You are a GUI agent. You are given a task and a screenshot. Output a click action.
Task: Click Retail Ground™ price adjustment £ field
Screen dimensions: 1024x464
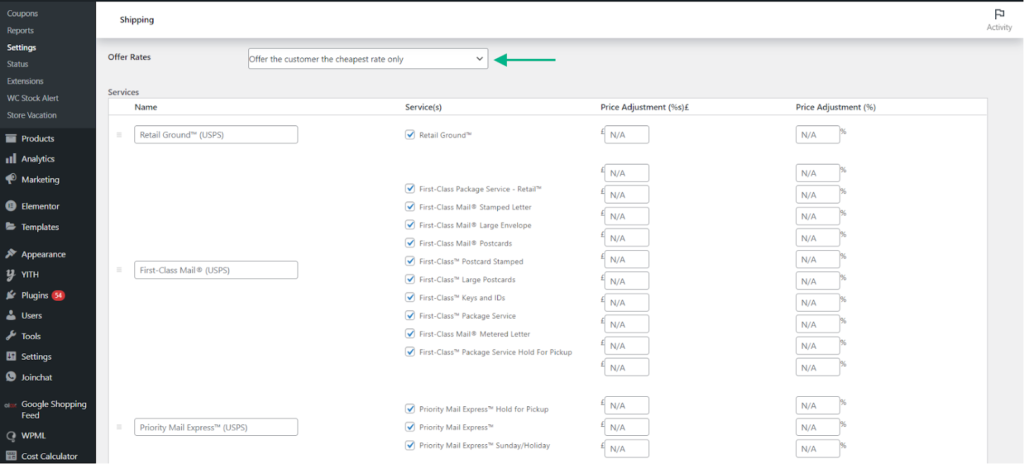pos(626,134)
